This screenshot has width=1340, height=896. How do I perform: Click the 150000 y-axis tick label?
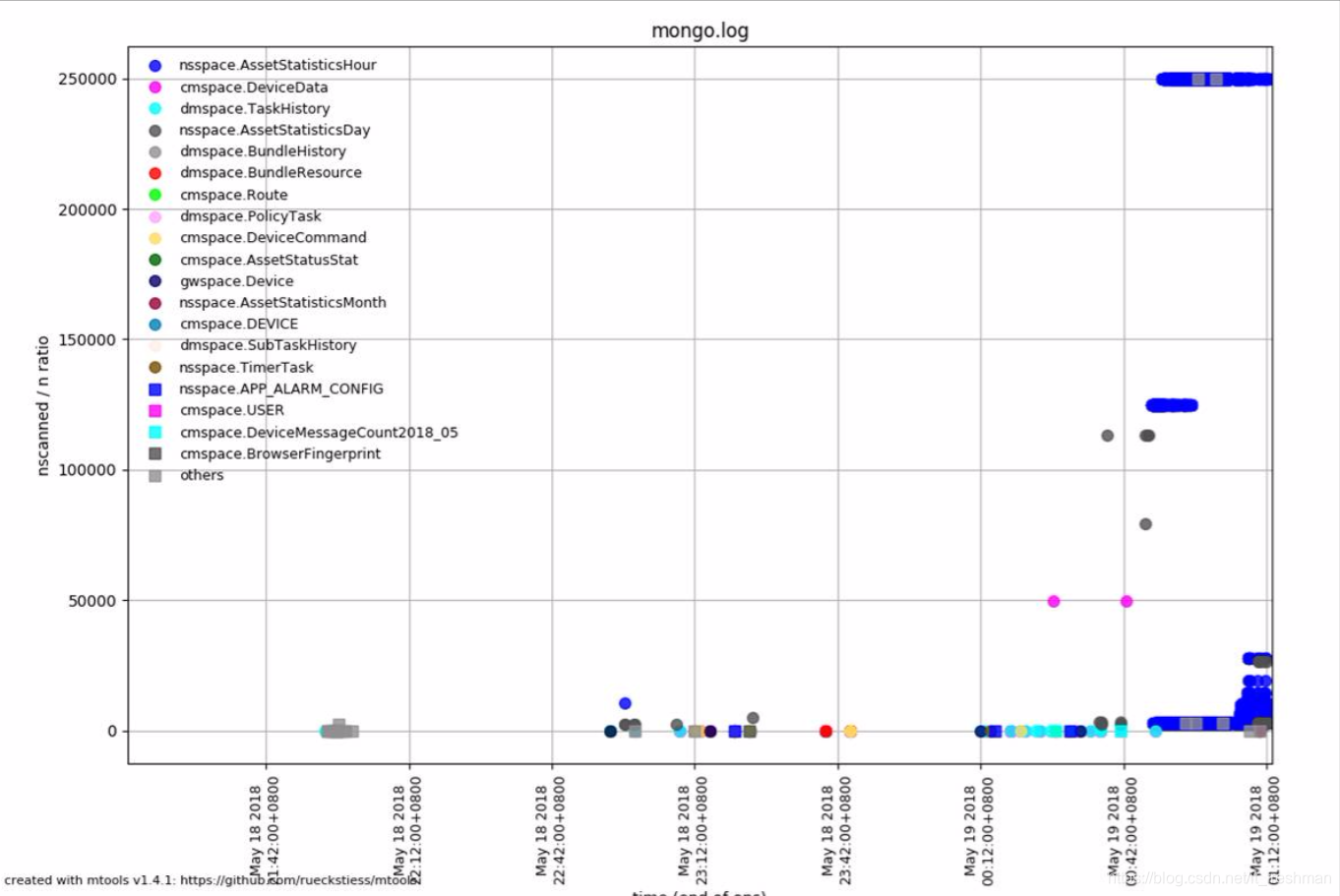[x=88, y=340]
